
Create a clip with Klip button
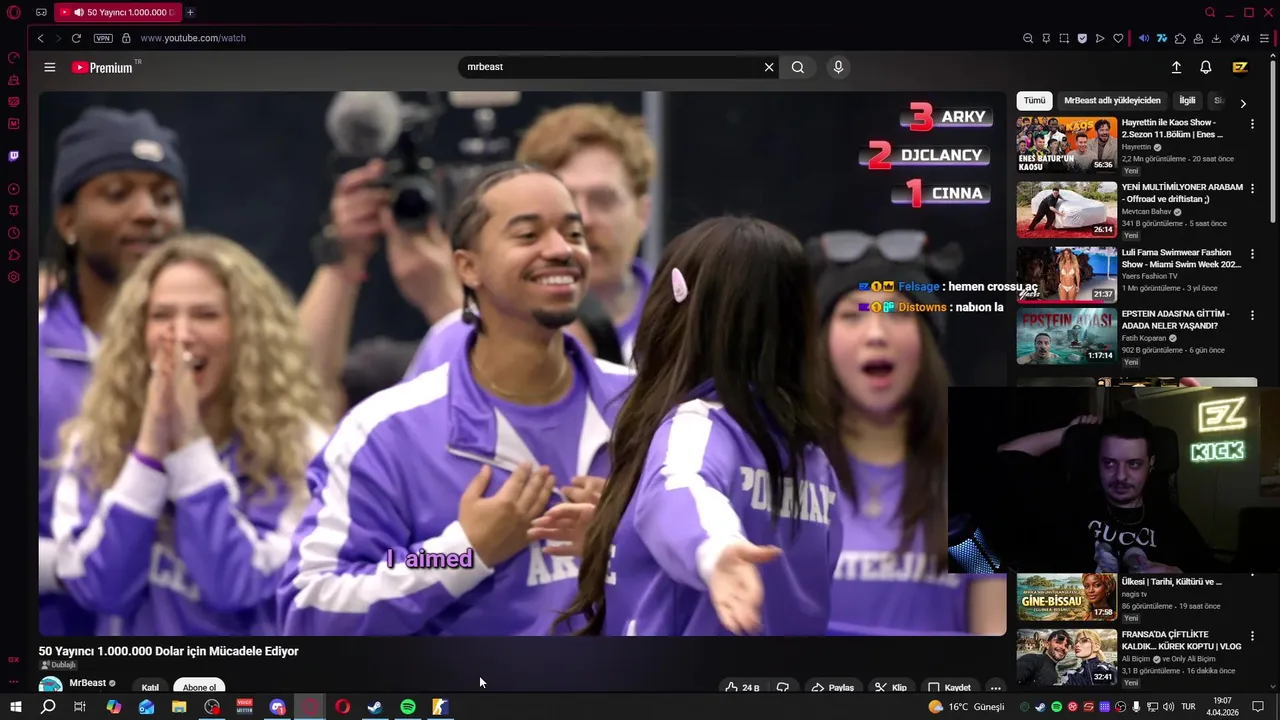[x=890, y=687]
